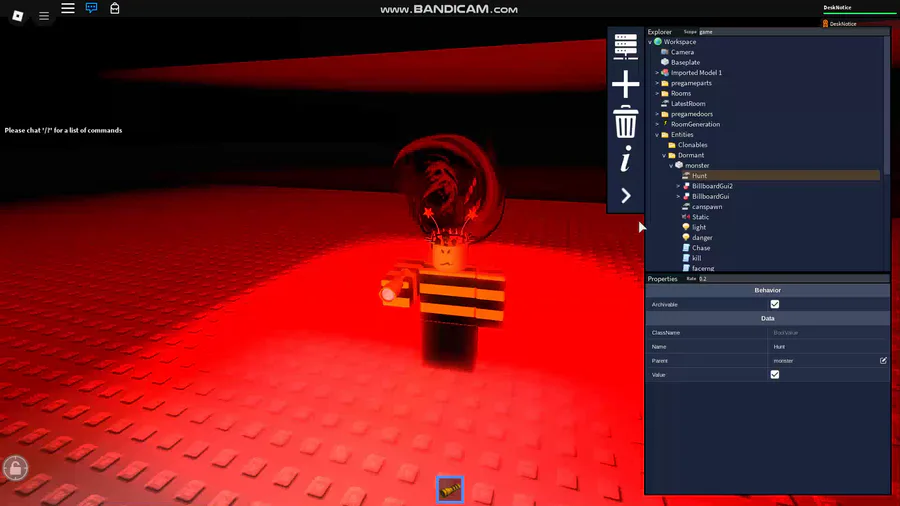Click the monster model icon
The width and height of the screenshot is (900, 506).
click(x=679, y=165)
